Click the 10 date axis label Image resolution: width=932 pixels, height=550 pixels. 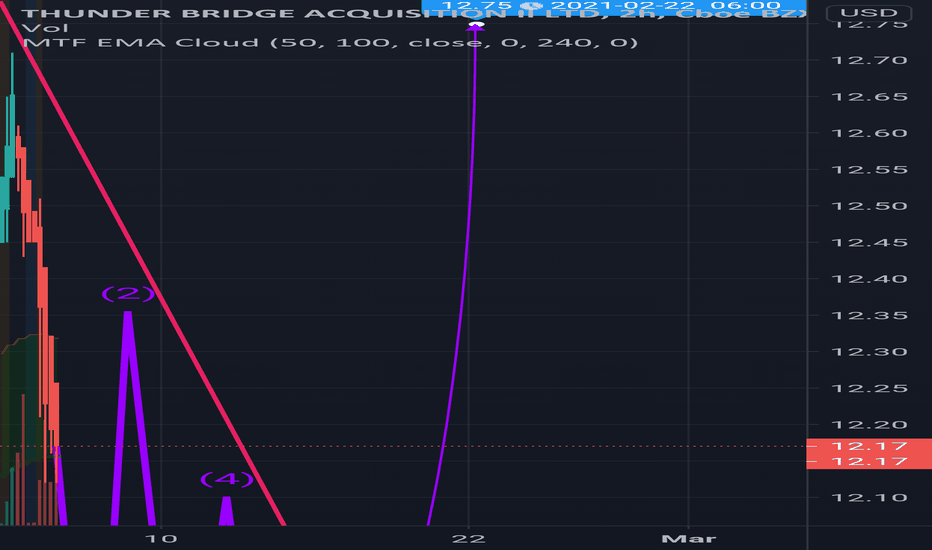pyautogui.click(x=161, y=539)
